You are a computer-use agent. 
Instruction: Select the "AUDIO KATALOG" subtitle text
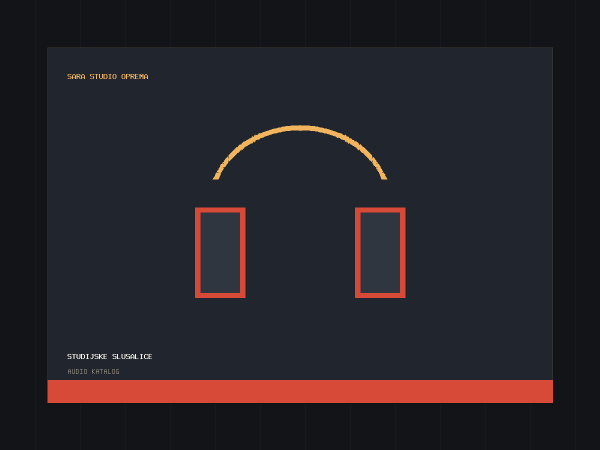93,371
